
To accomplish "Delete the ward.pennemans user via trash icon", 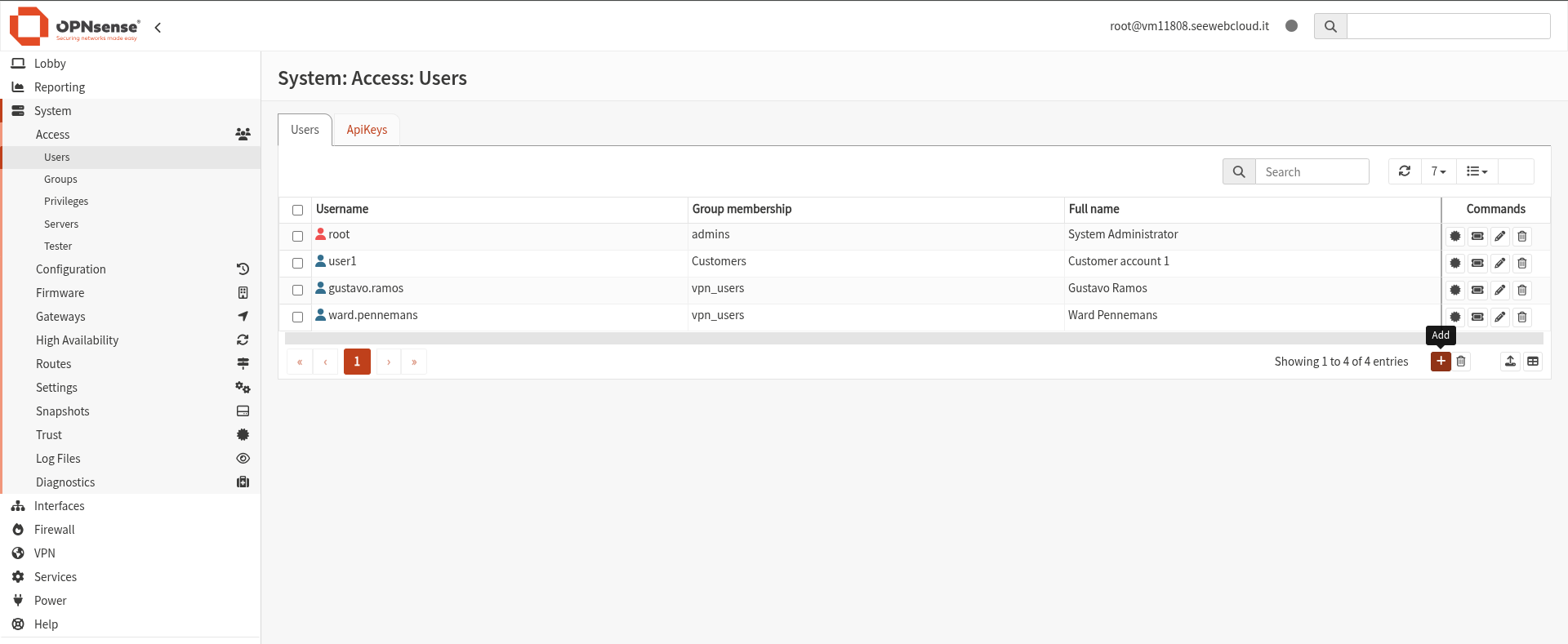I will [1522, 318].
